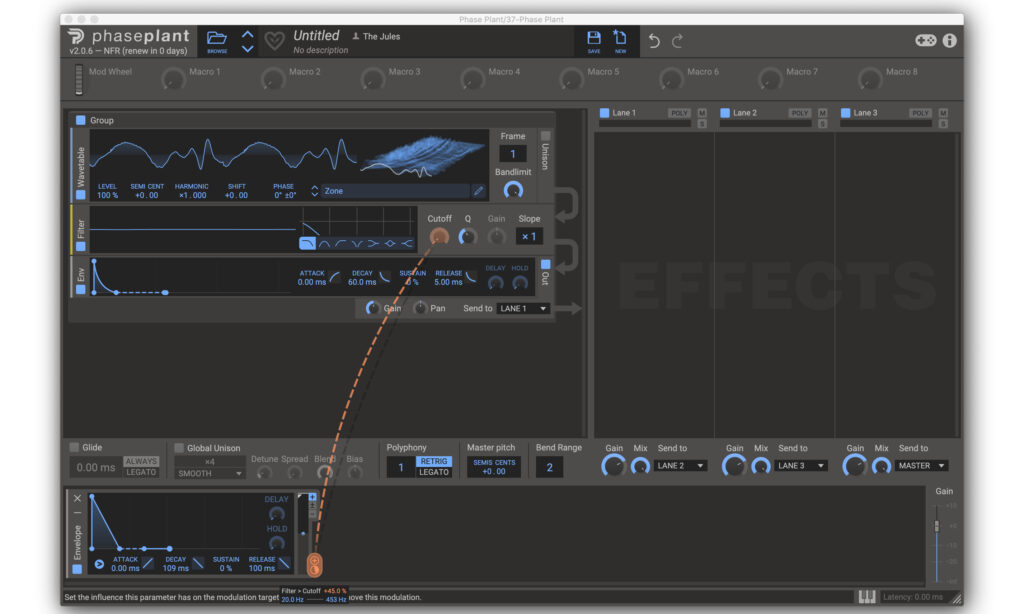Open Lane 2 Send to LANE 3 dropdown
This screenshot has height=614, width=1024.
tap(801, 466)
